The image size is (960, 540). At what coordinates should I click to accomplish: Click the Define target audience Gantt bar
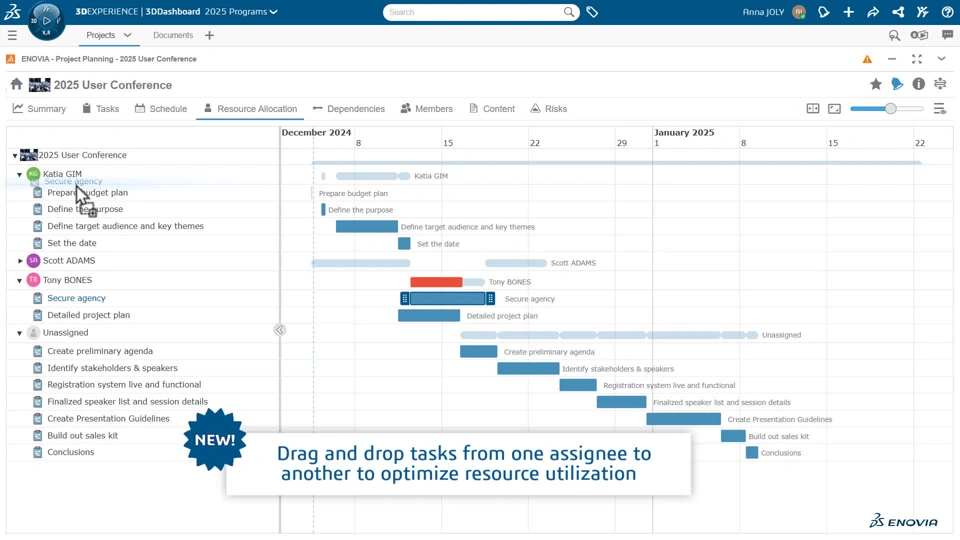tap(367, 227)
